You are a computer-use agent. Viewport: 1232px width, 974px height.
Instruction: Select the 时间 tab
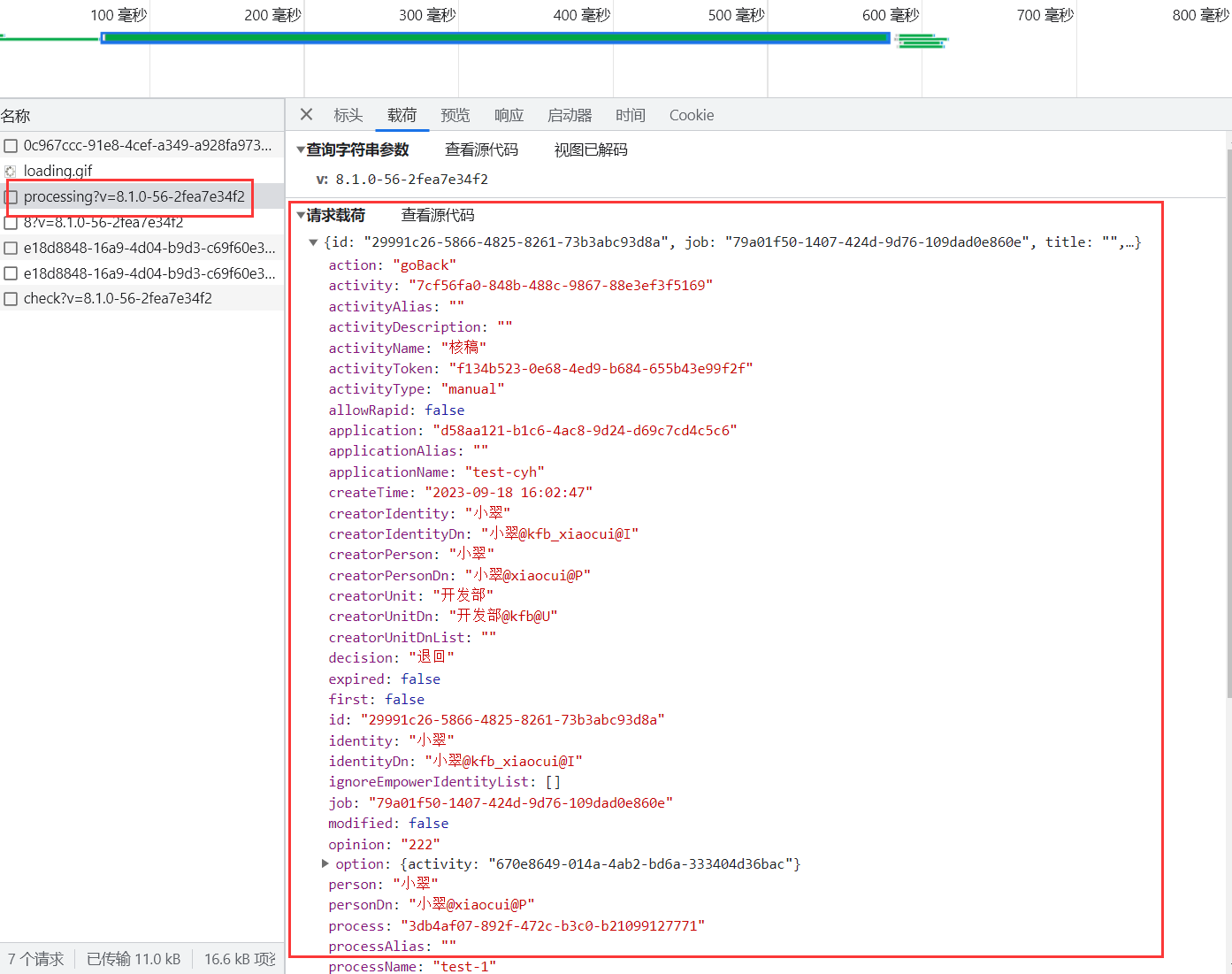tap(630, 115)
